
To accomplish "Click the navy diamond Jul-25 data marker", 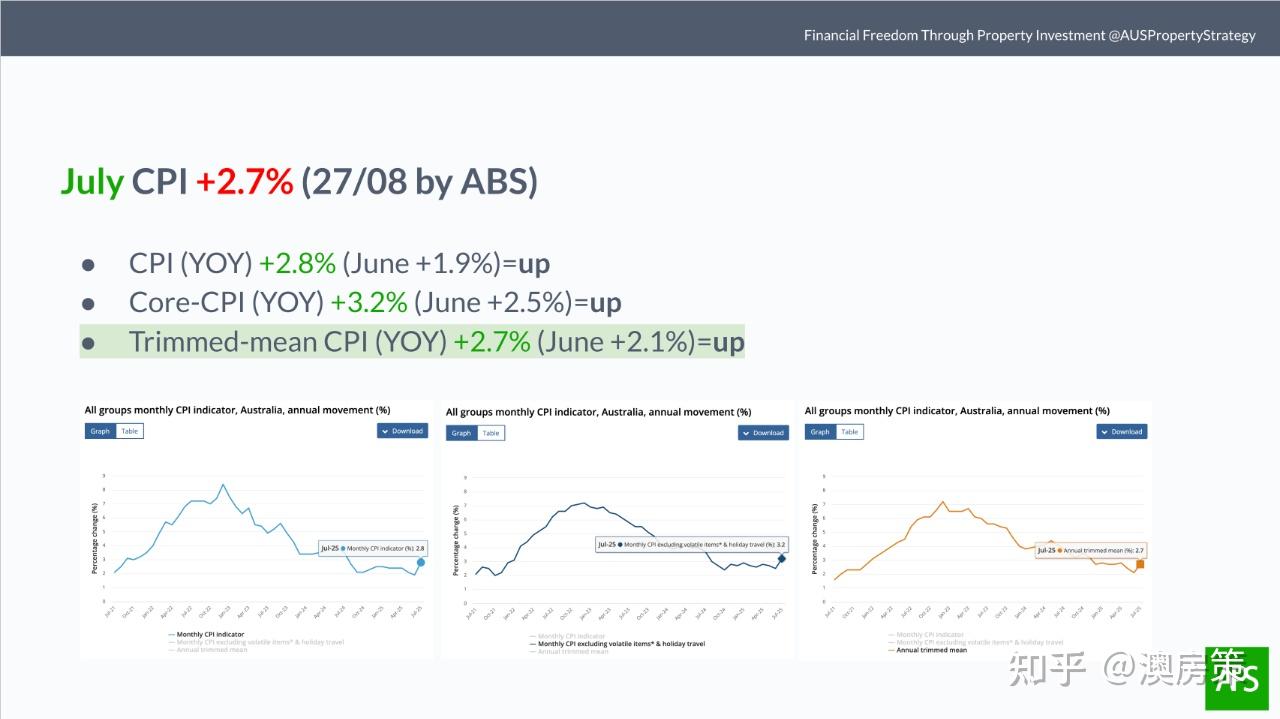I will pyautogui.click(x=781, y=558).
